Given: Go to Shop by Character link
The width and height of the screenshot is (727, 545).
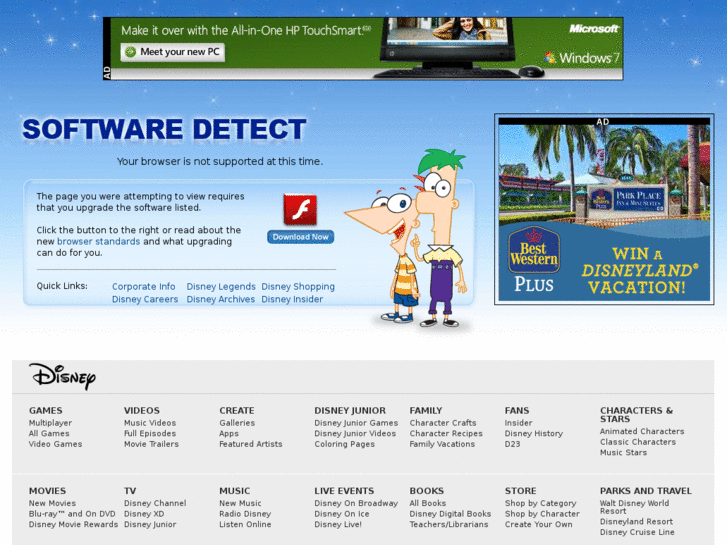Looking at the screenshot, I should pos(542,514).
